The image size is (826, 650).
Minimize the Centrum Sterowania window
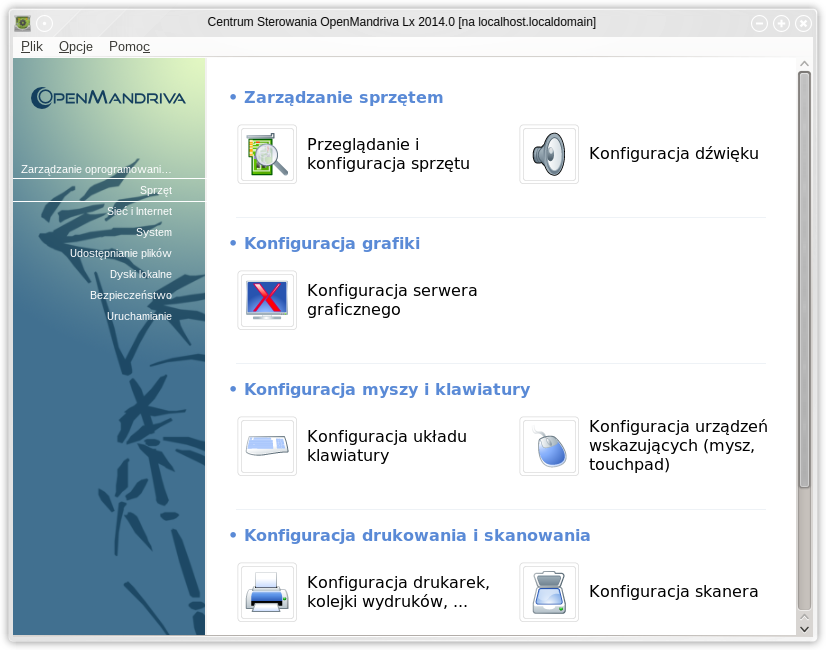pos(759,23)
